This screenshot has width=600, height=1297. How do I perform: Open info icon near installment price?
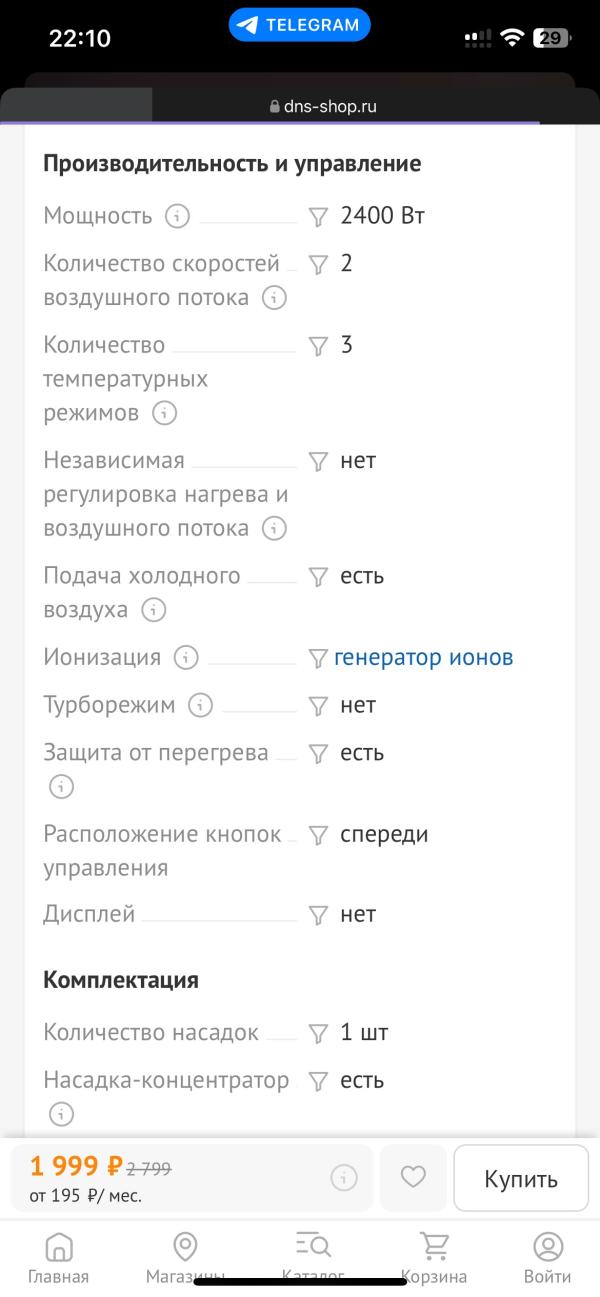(343, 1178)
